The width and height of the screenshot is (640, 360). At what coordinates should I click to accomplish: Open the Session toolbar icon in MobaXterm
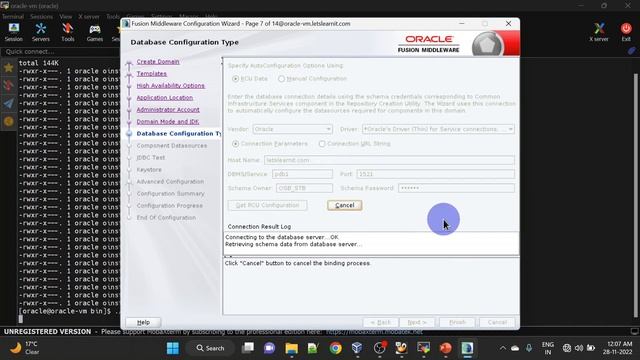pos(13,32)
